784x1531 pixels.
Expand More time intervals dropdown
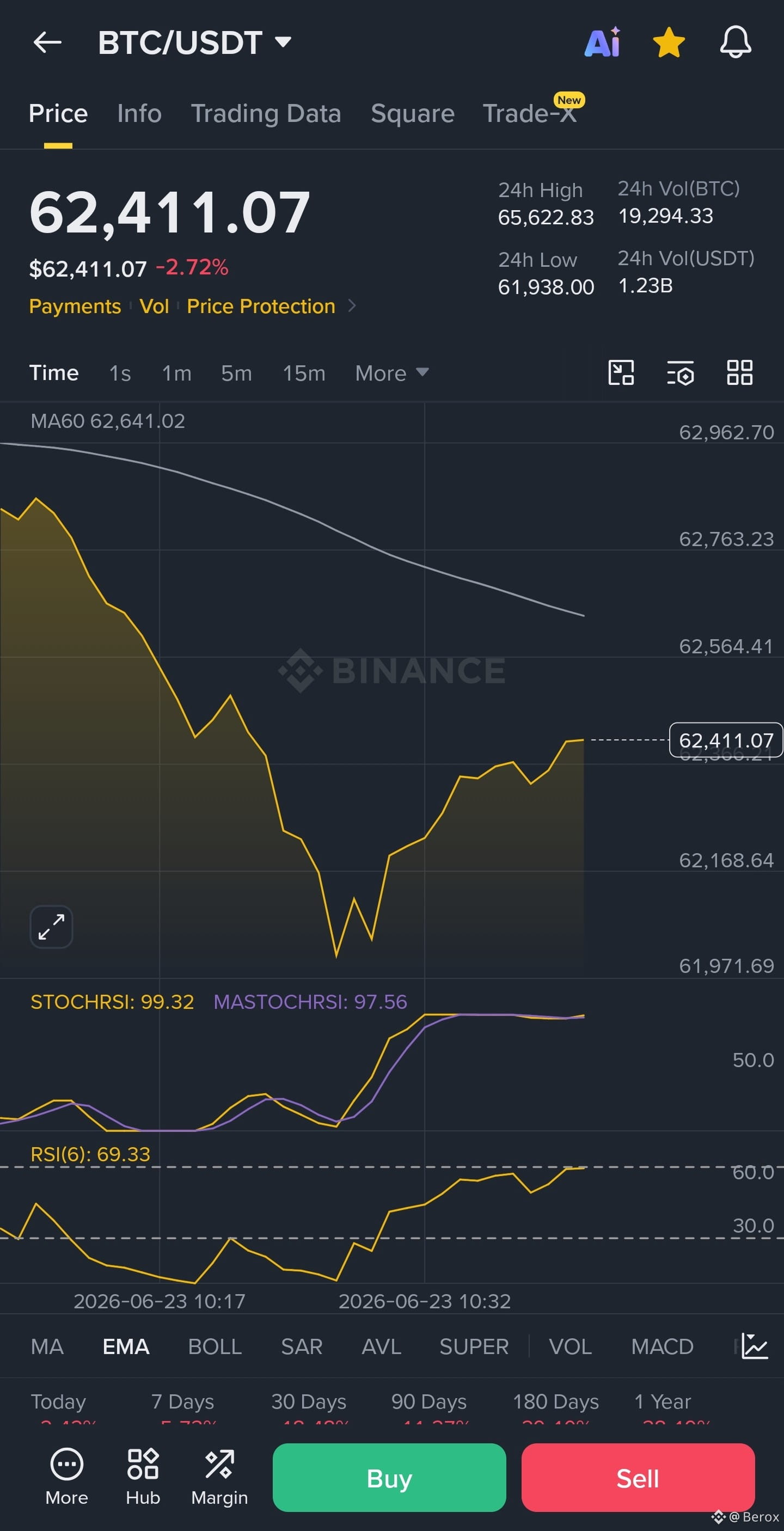tap(391, 373)
